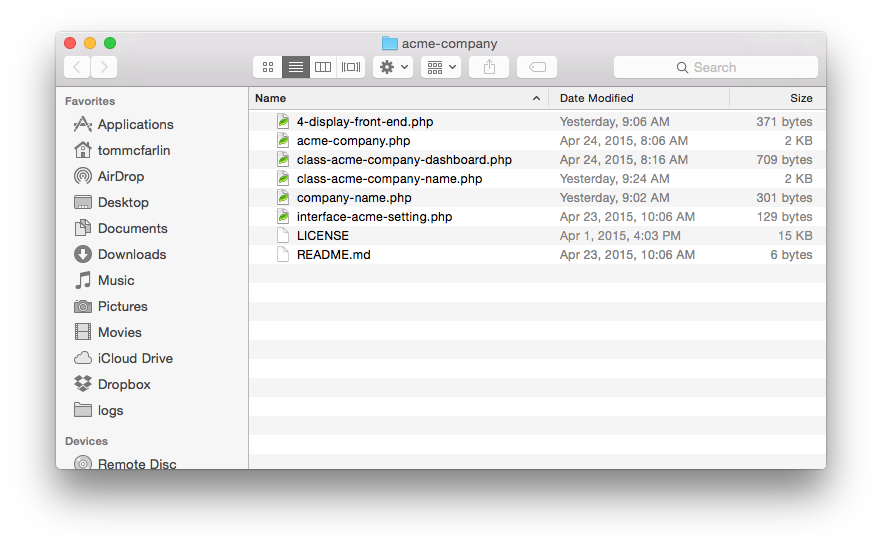
Task: Sort files by Size column
Action: 778,98
